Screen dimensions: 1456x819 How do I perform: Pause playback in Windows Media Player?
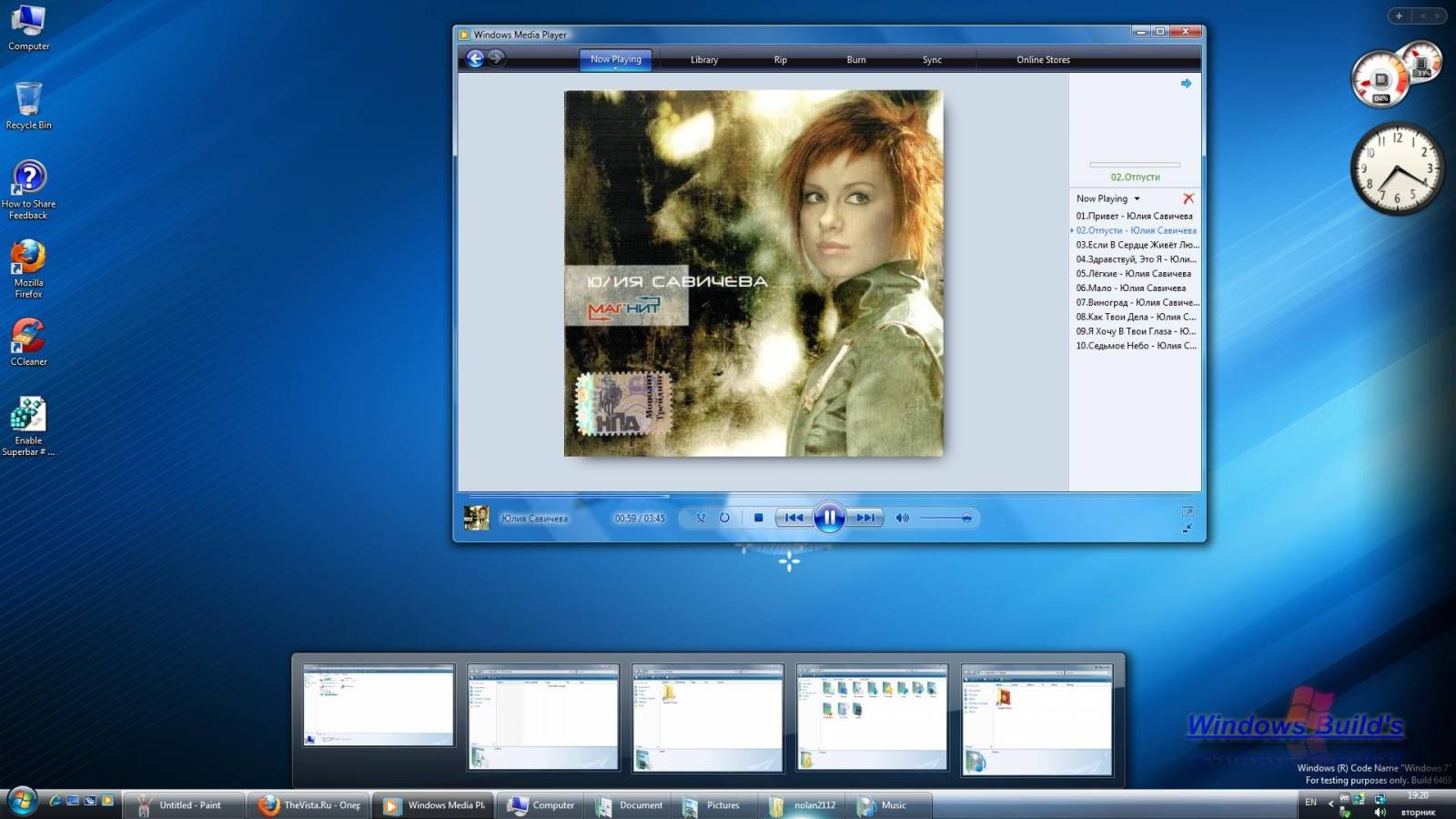pos(829,518)
